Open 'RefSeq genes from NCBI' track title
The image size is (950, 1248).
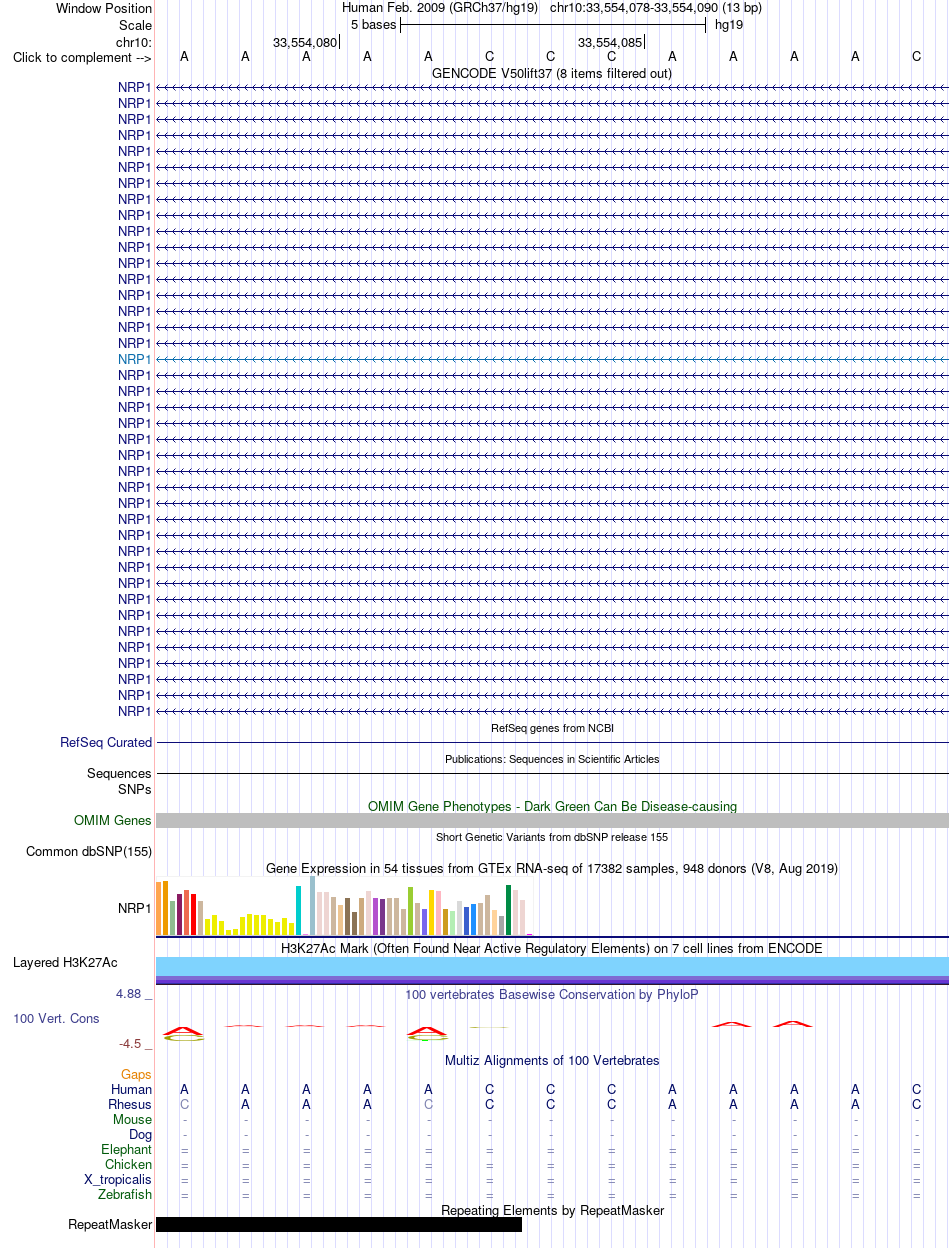(552, 728)
